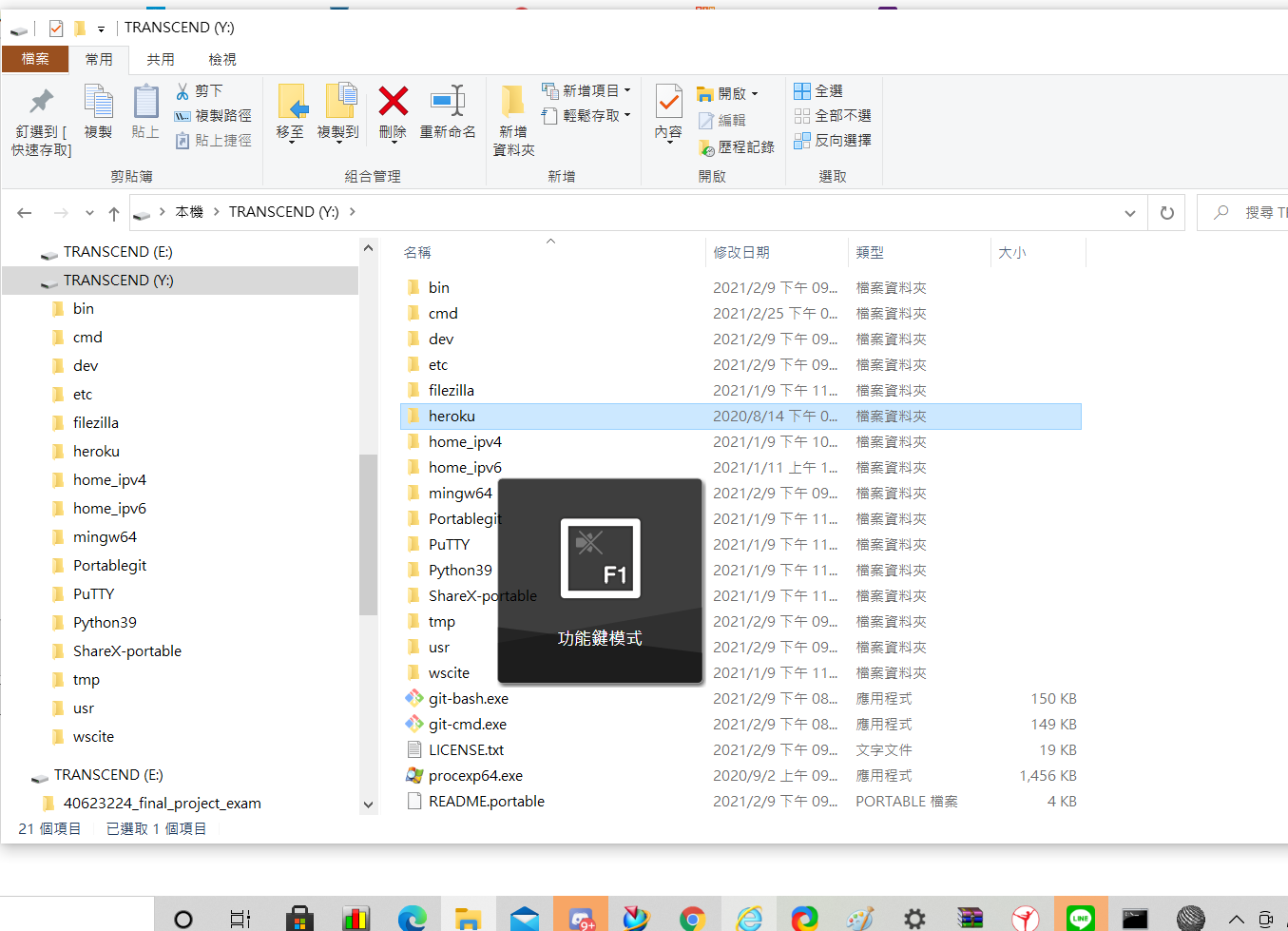Open the address bar history dropdown

click(1130, 213)
